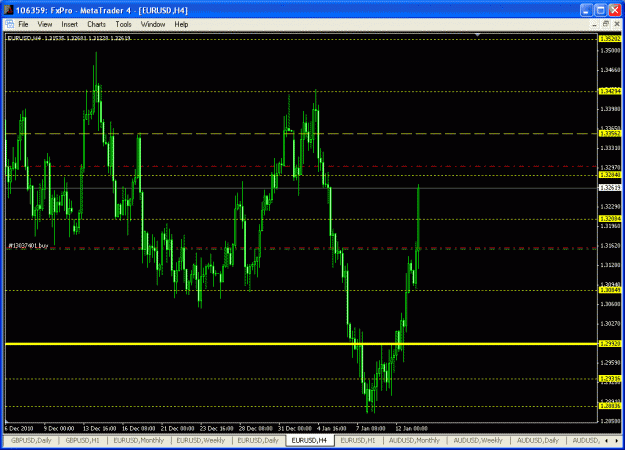The width and height of the screenshot is (625, 450).
Task: Switch to the EURUSD,Monthly chart tab
Action: 138,440
